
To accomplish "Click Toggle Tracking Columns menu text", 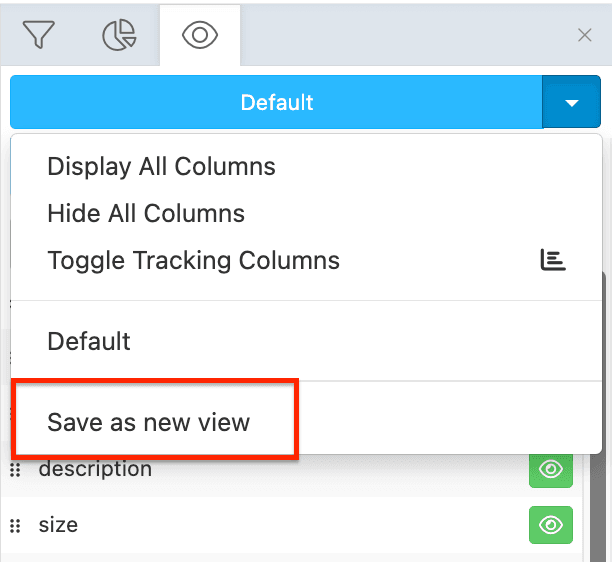I will click(193, 261).
